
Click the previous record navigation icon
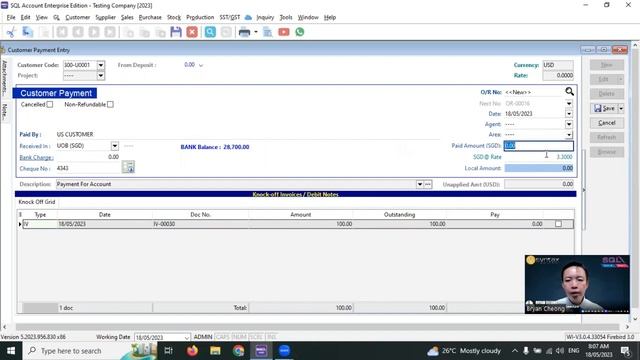point(78,32)
